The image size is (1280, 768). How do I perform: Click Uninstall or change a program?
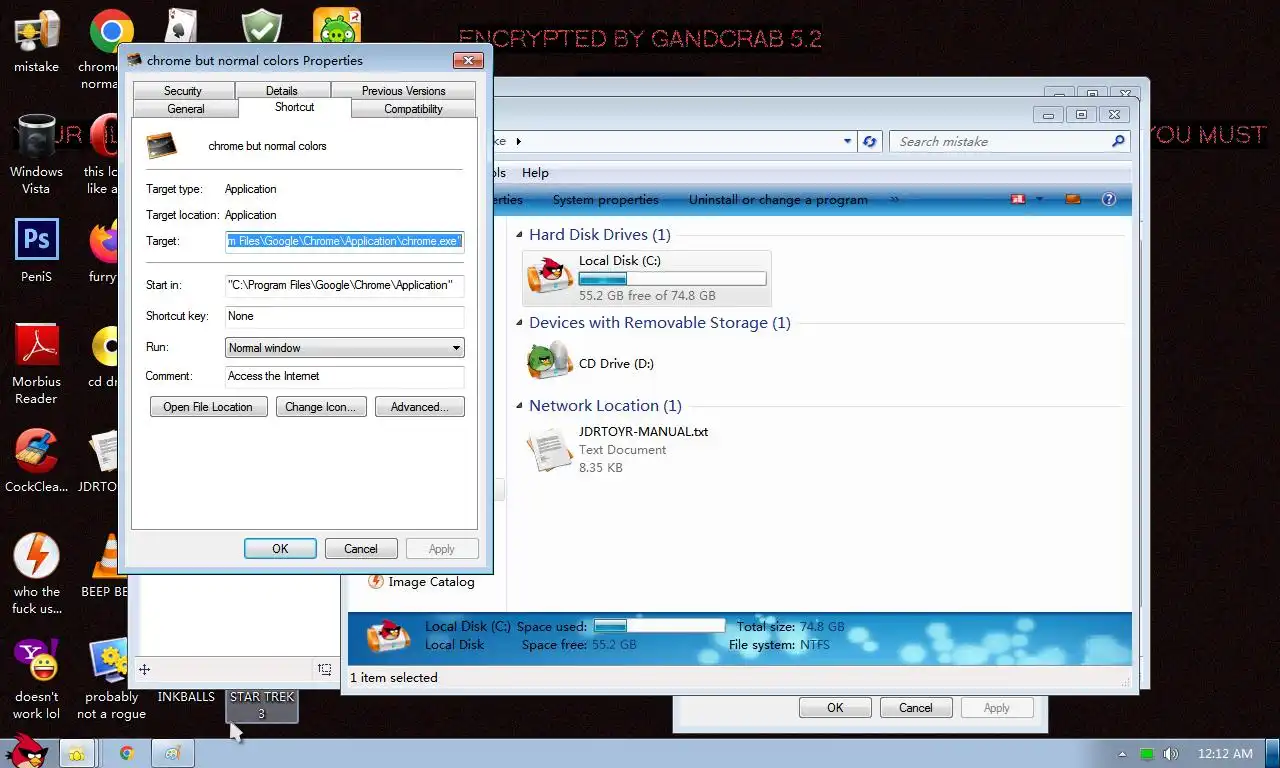coord(778,200)
